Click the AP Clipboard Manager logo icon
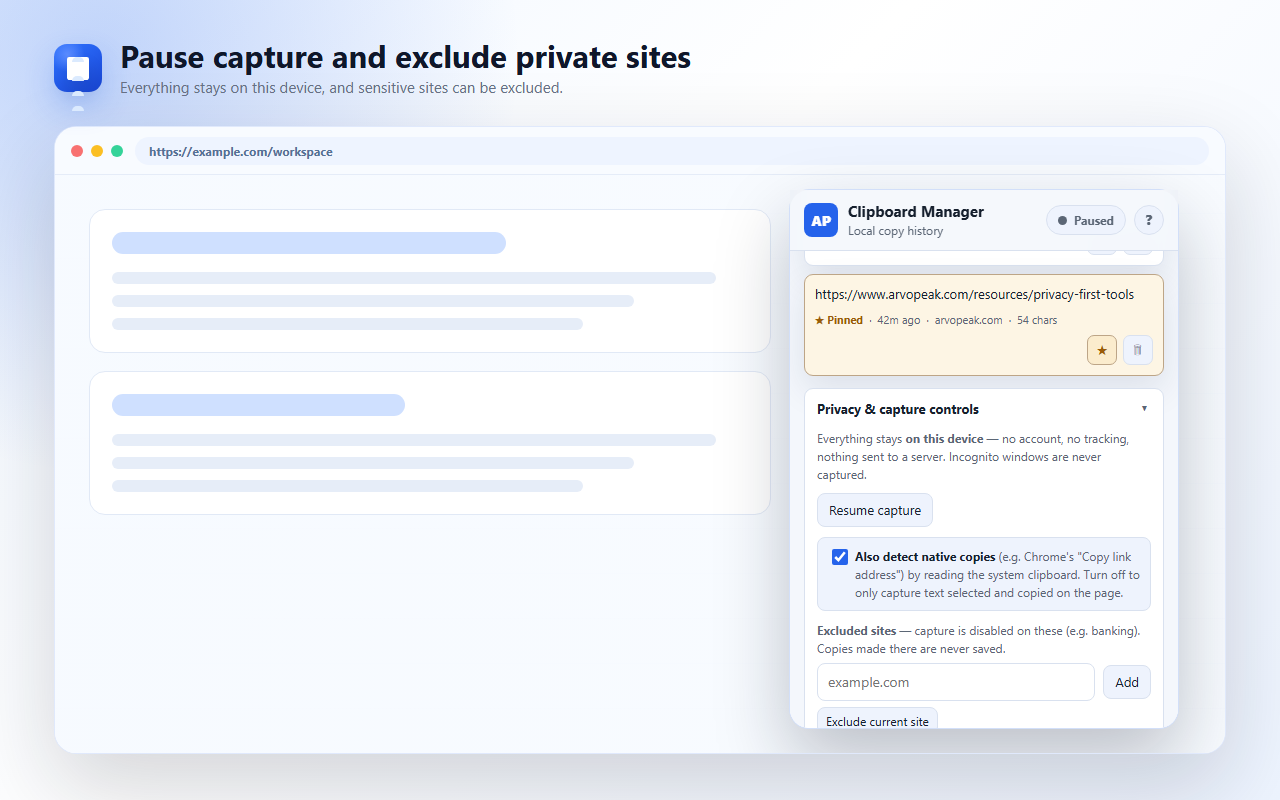1280x800 pixels. (x=821, y=220)
